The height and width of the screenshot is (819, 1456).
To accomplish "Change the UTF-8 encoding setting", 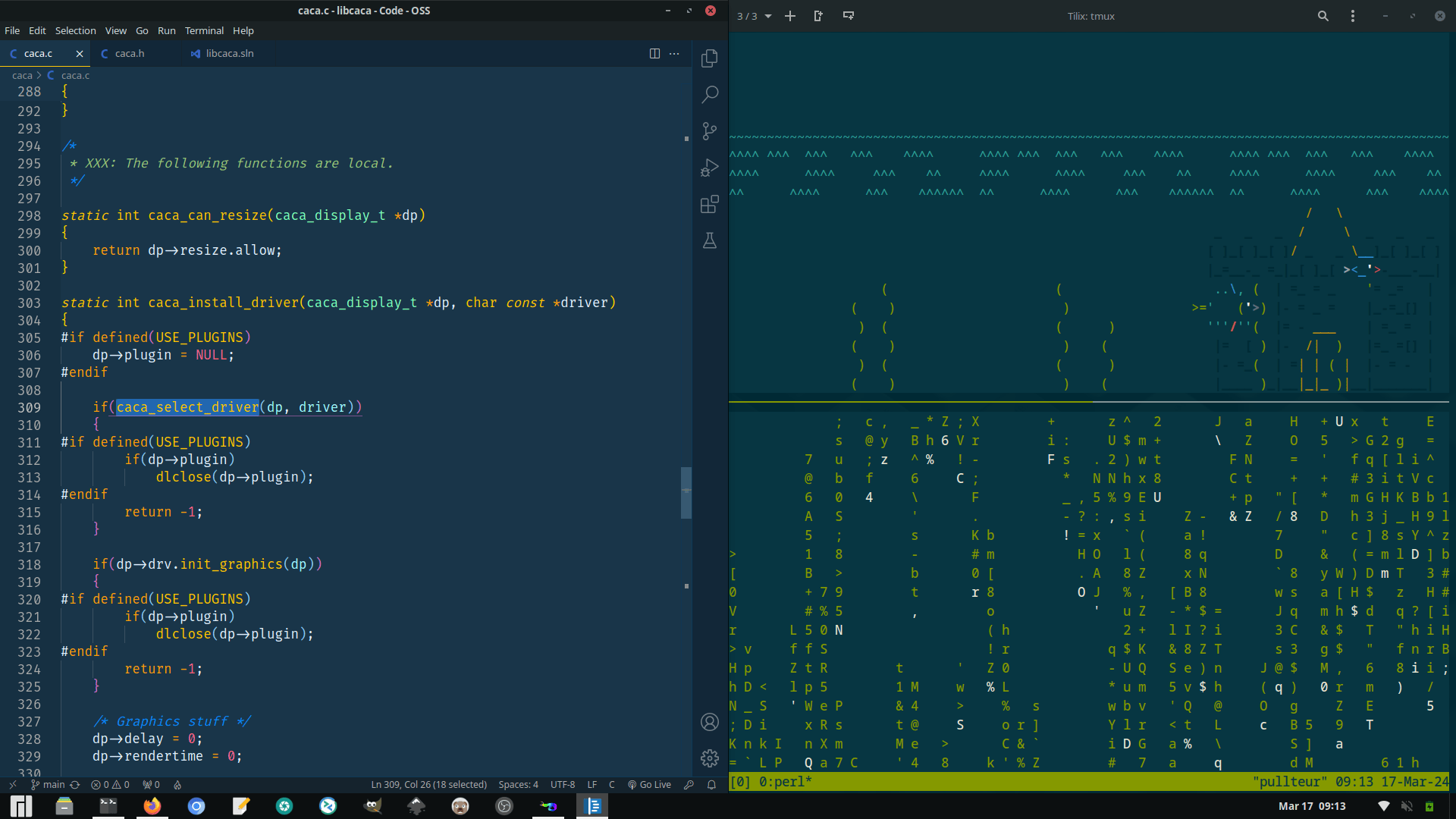I will click(563, 784).
